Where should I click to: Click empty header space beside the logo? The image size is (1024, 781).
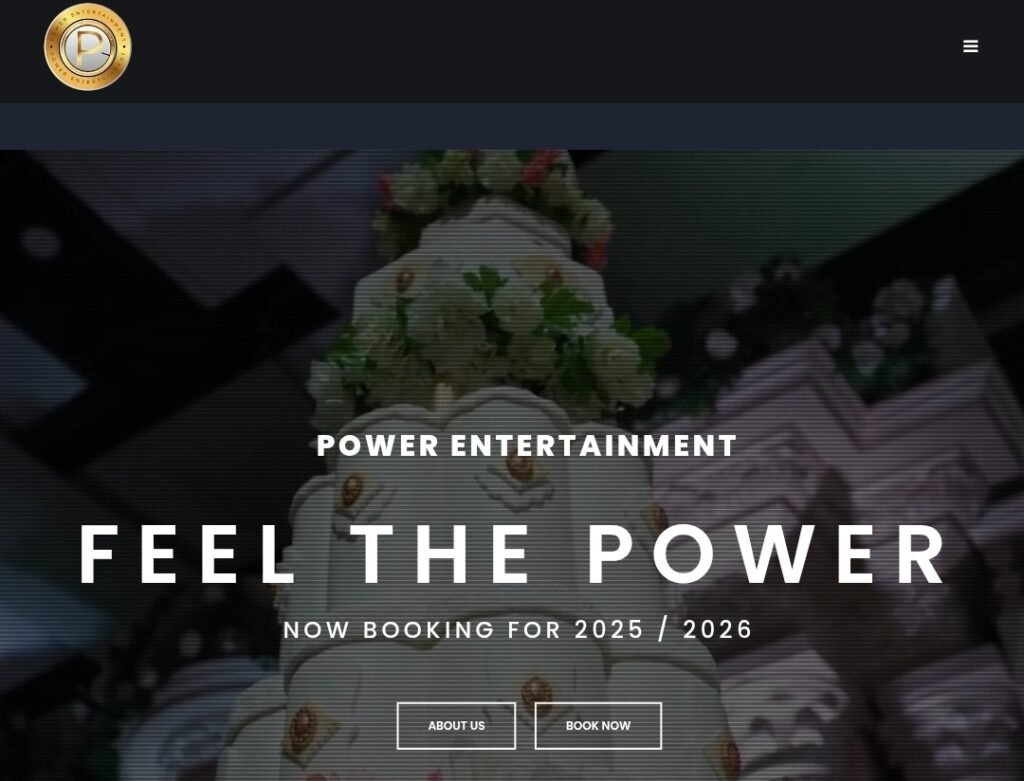point(522,49)
